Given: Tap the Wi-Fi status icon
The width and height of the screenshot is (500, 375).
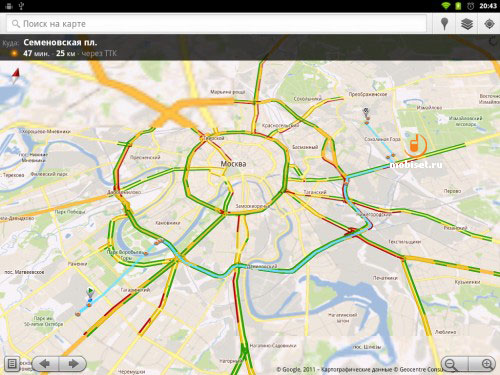Looking at the screenshot, I should pyautogui.click(x=445, y=6).
